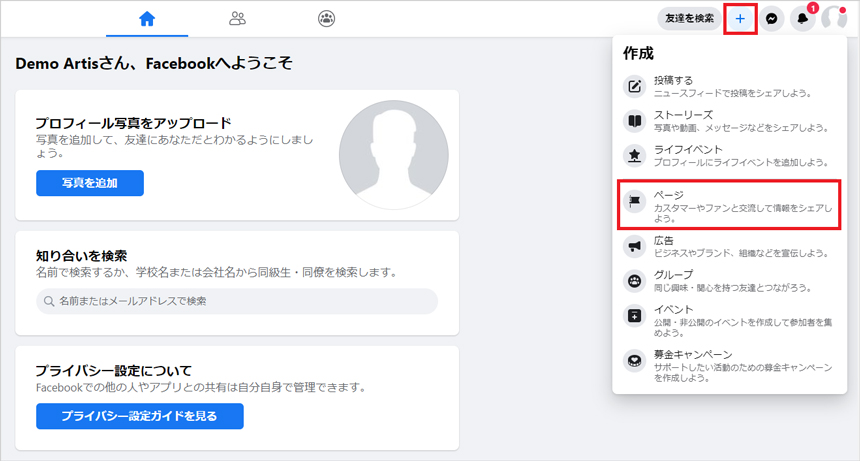Open the Friends tab icon

click(x=237, y=19)
